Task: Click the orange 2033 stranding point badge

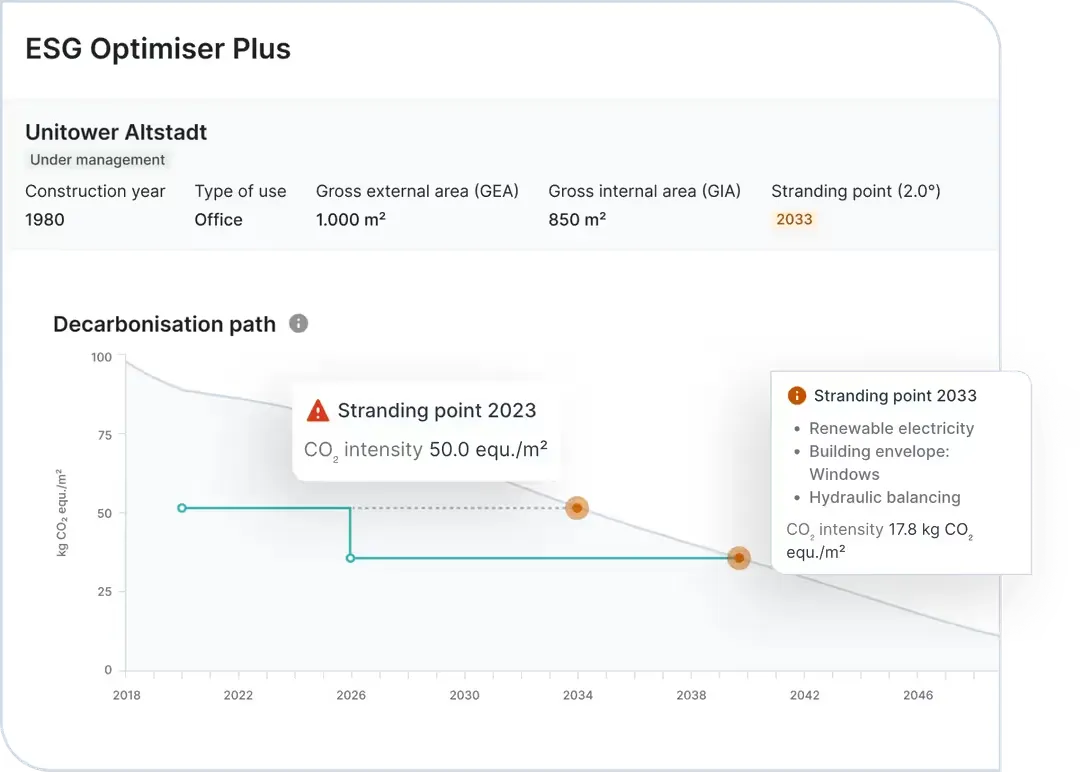Action: click(794, 219)
